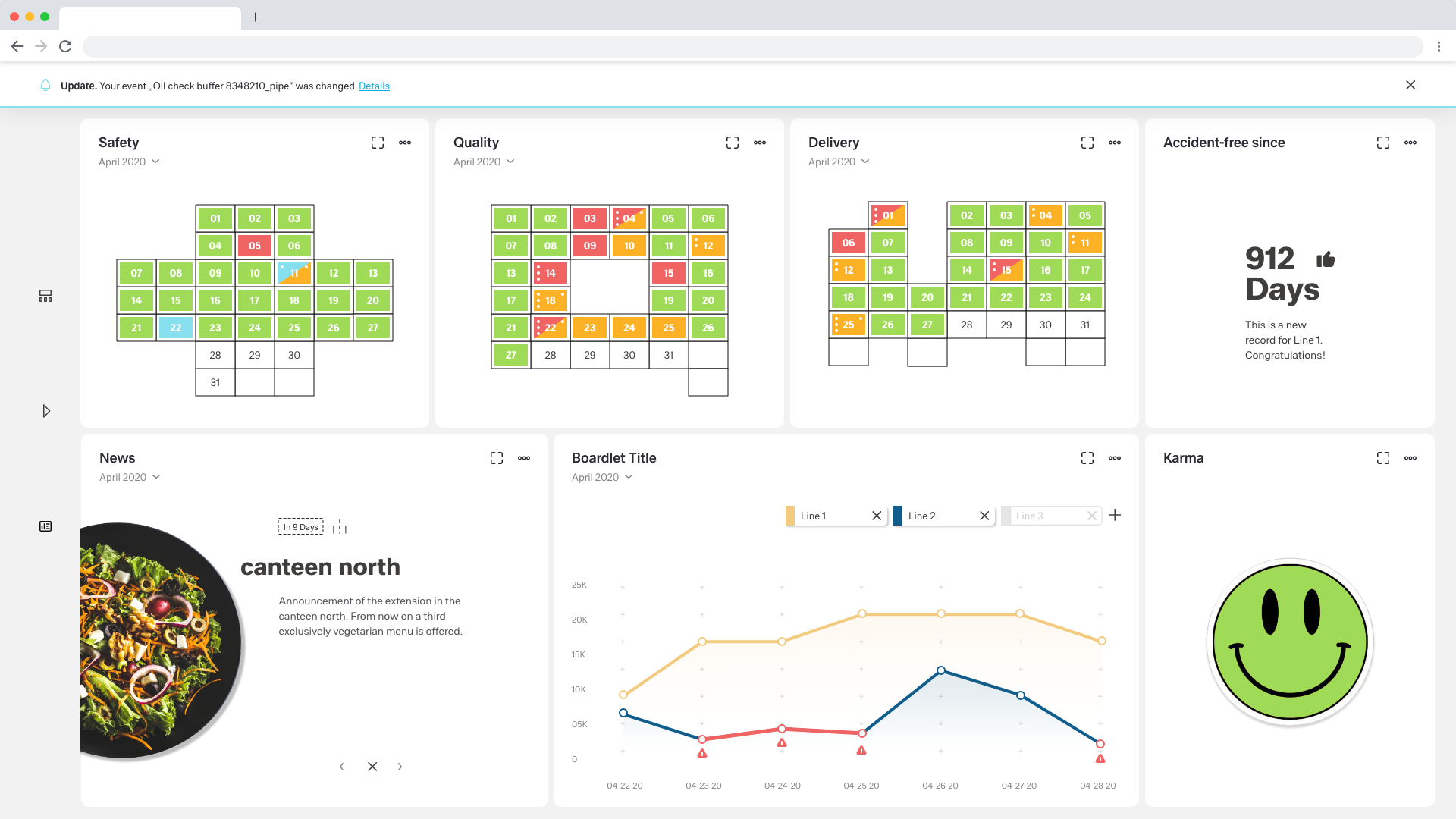Open the Karma boardlet more options

tap(1410, 458)
